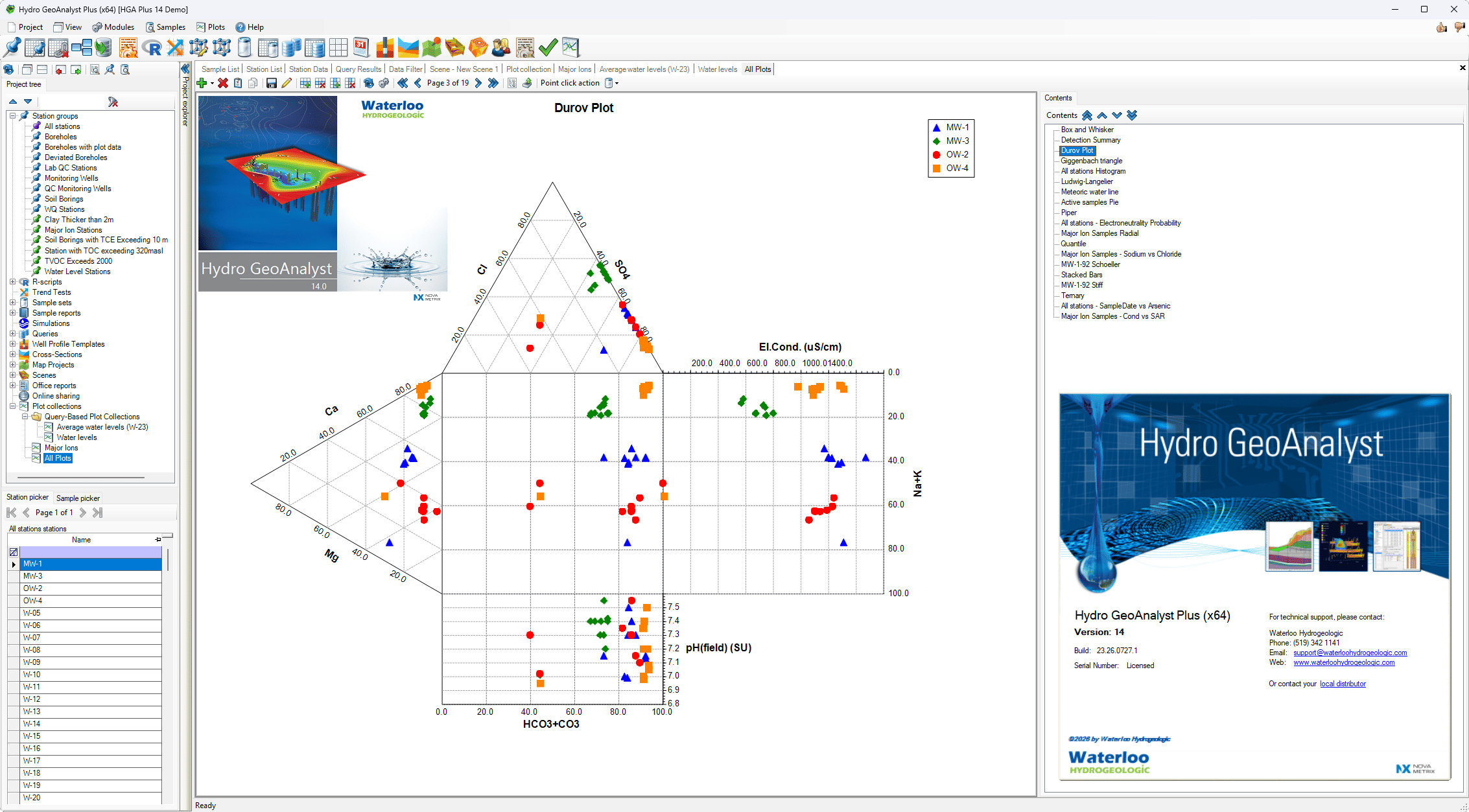1469x812 pixels.
Task: Select station row OW-2 in station list
Action: click(91, 588)
